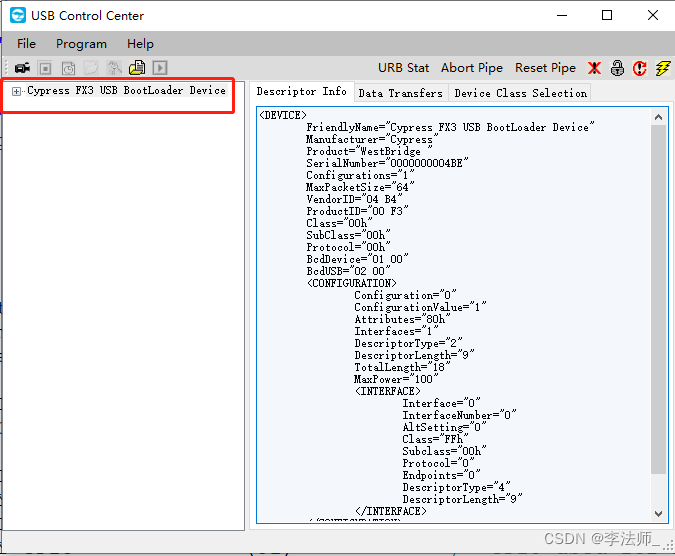
Task: Switch to the Descriptor Info tab
Action: (301, 92)
